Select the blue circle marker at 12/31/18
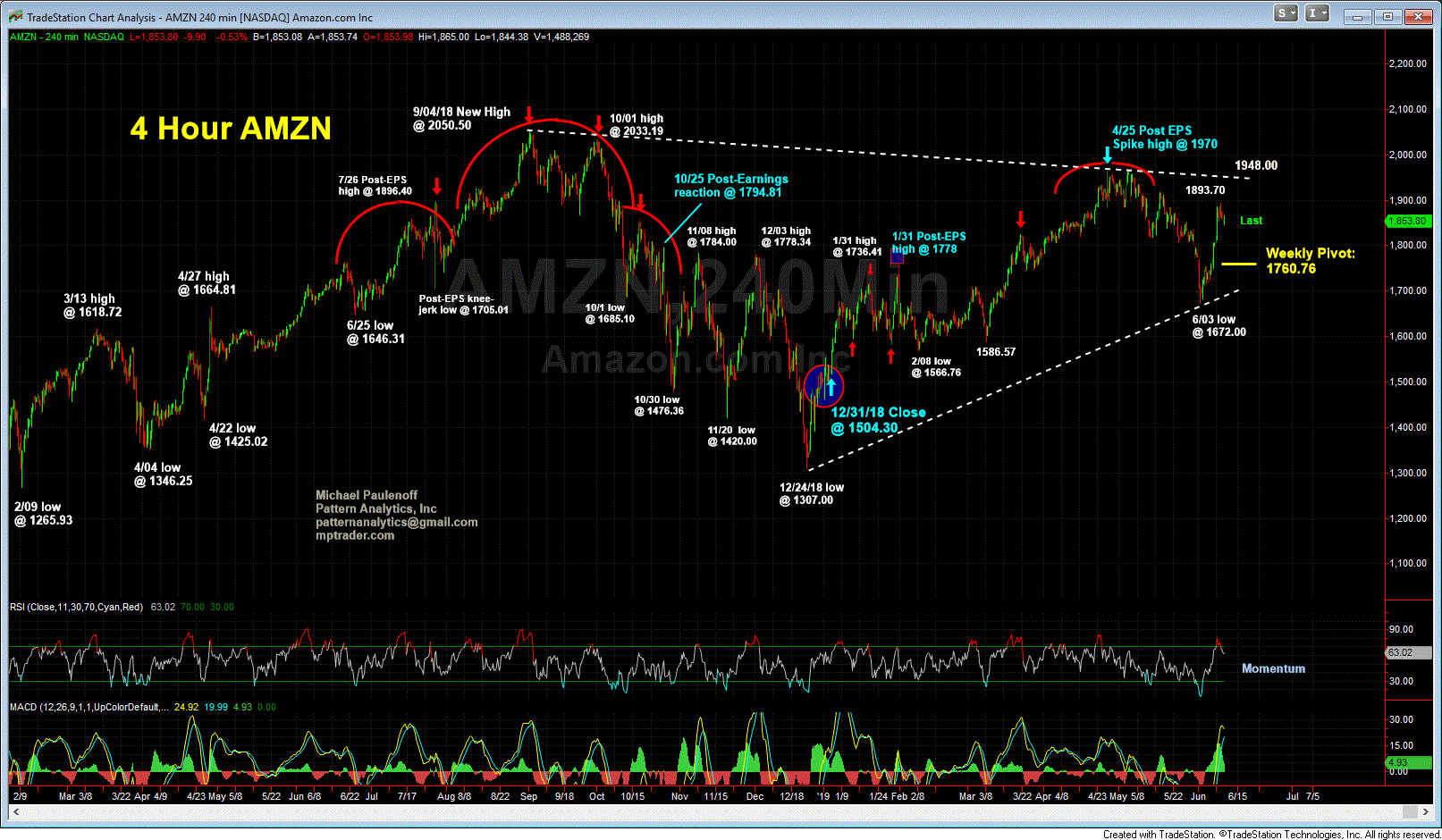Screen dimensions: 1442x840 point(823,386)
